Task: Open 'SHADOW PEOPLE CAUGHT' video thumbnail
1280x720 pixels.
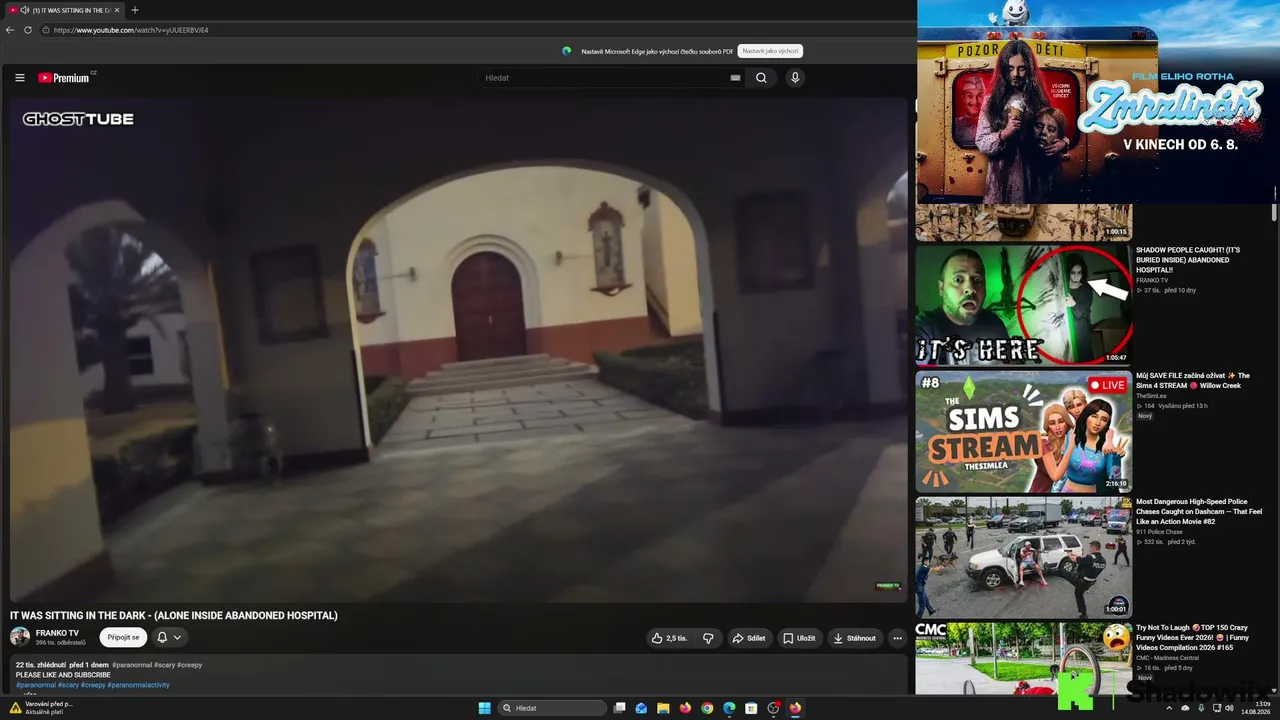Action: (x=1024, y=305)
